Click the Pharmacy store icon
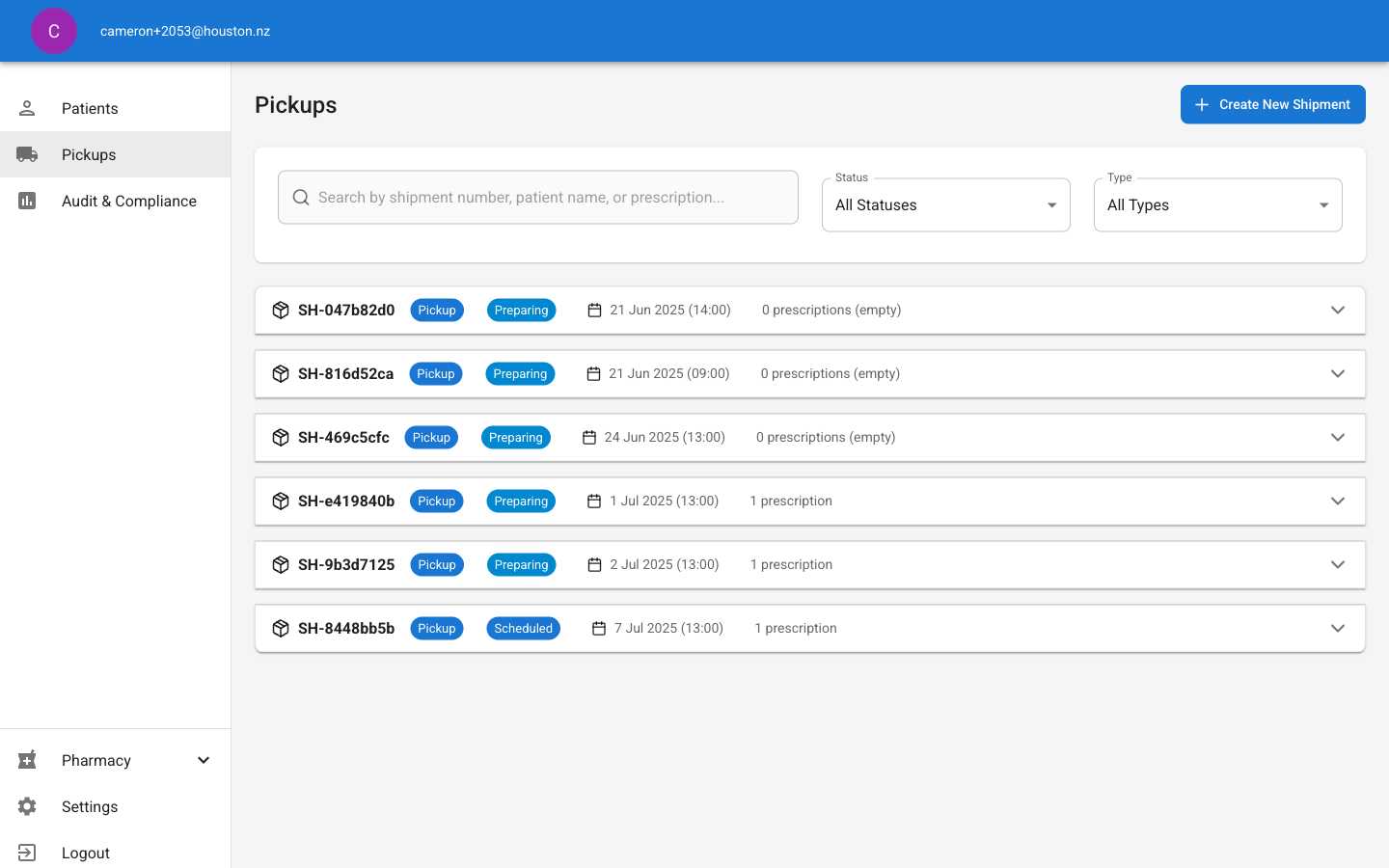Screen dimensions: 1389x868 pyautogui.click(x=27, y=760)
